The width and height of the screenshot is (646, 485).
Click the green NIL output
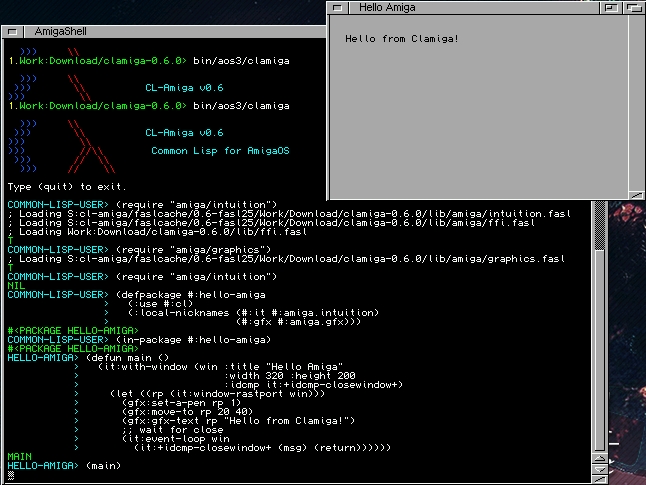pyautogui.click(x=16, y=286)
